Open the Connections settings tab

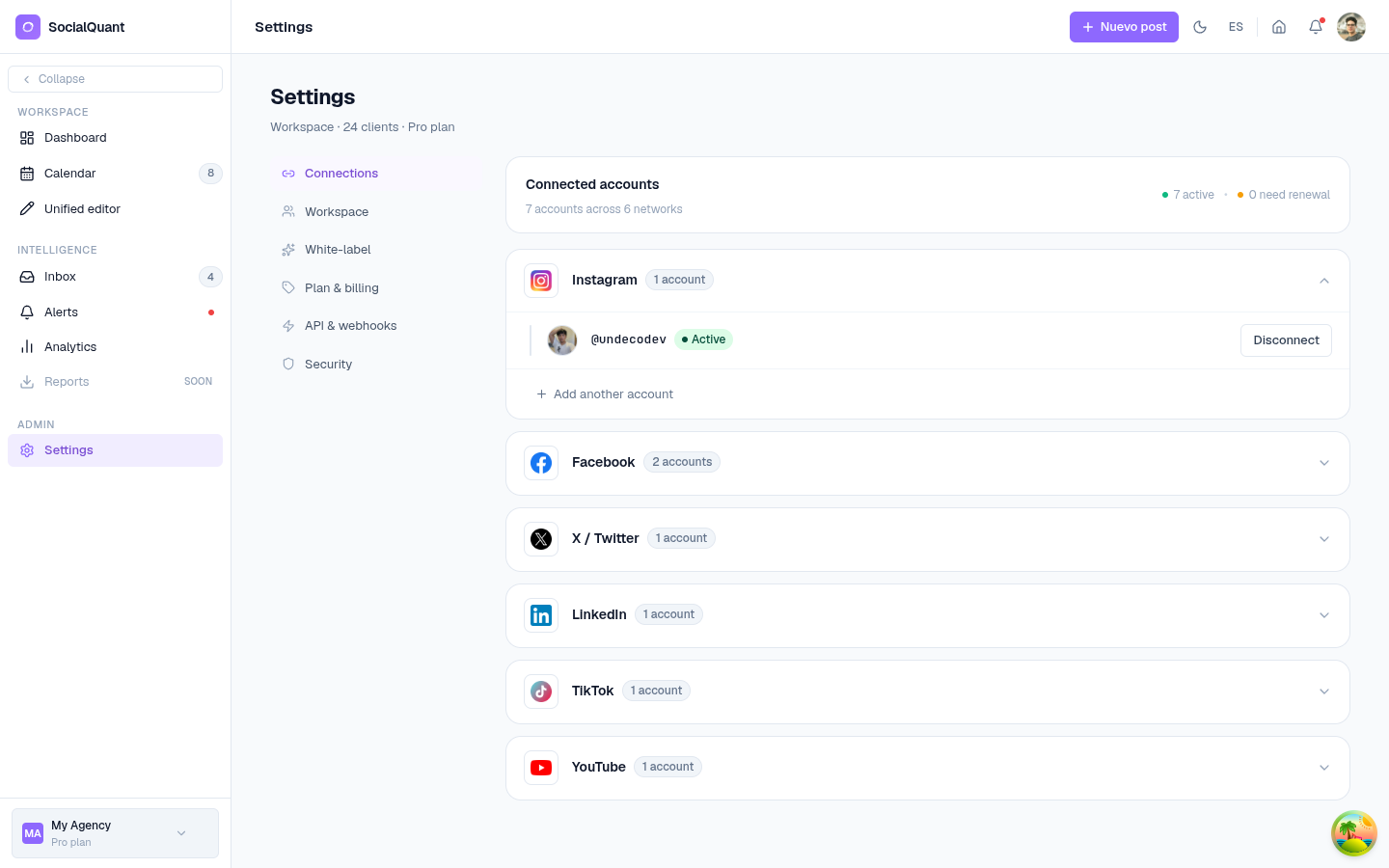pos(376,174)
